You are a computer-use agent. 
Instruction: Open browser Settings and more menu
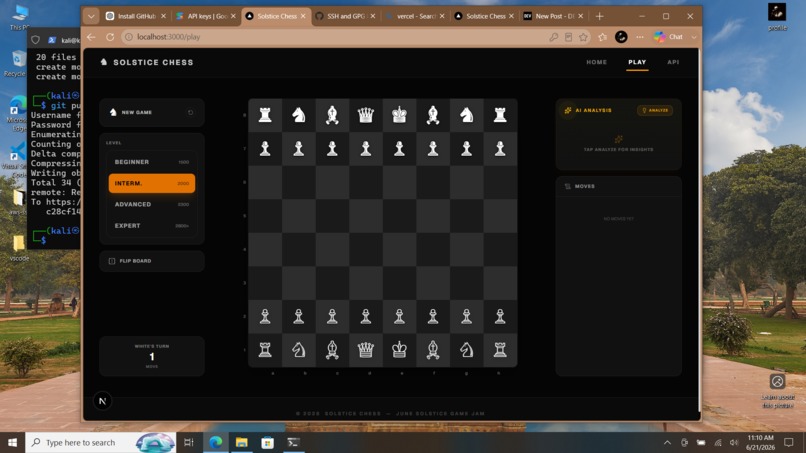coord(639,37)
